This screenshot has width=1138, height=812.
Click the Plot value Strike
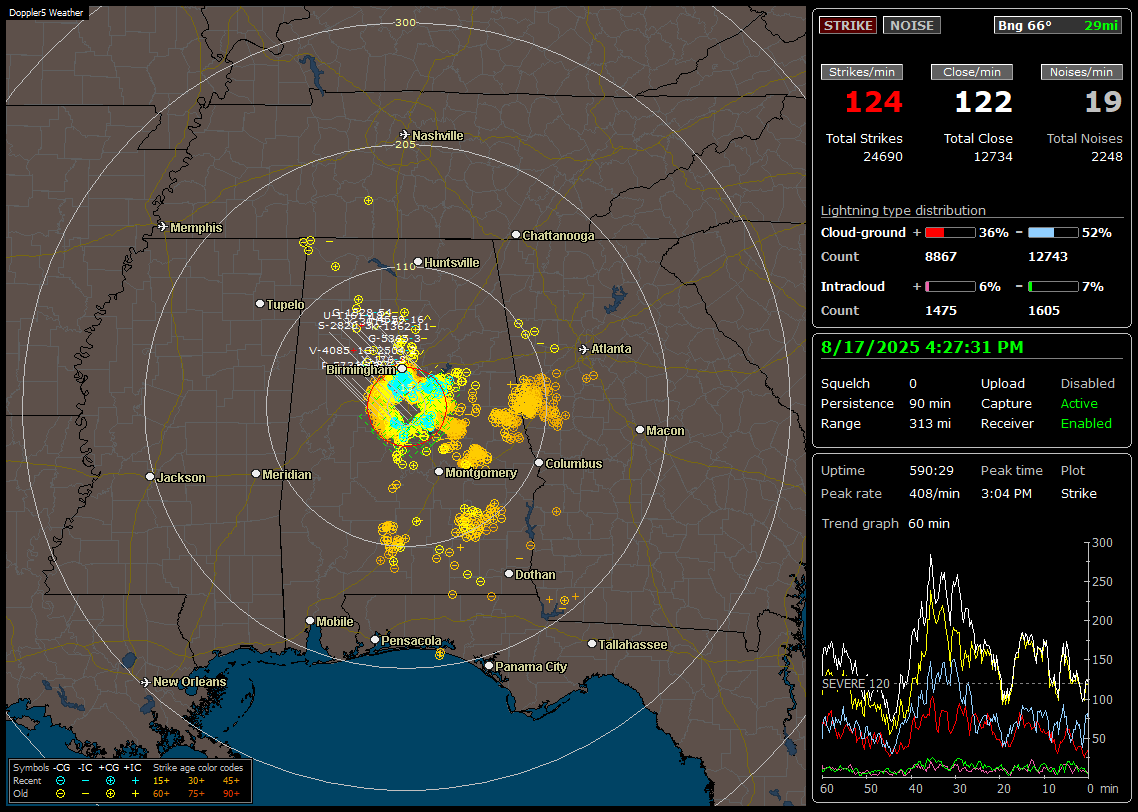tap(1078, 493)
